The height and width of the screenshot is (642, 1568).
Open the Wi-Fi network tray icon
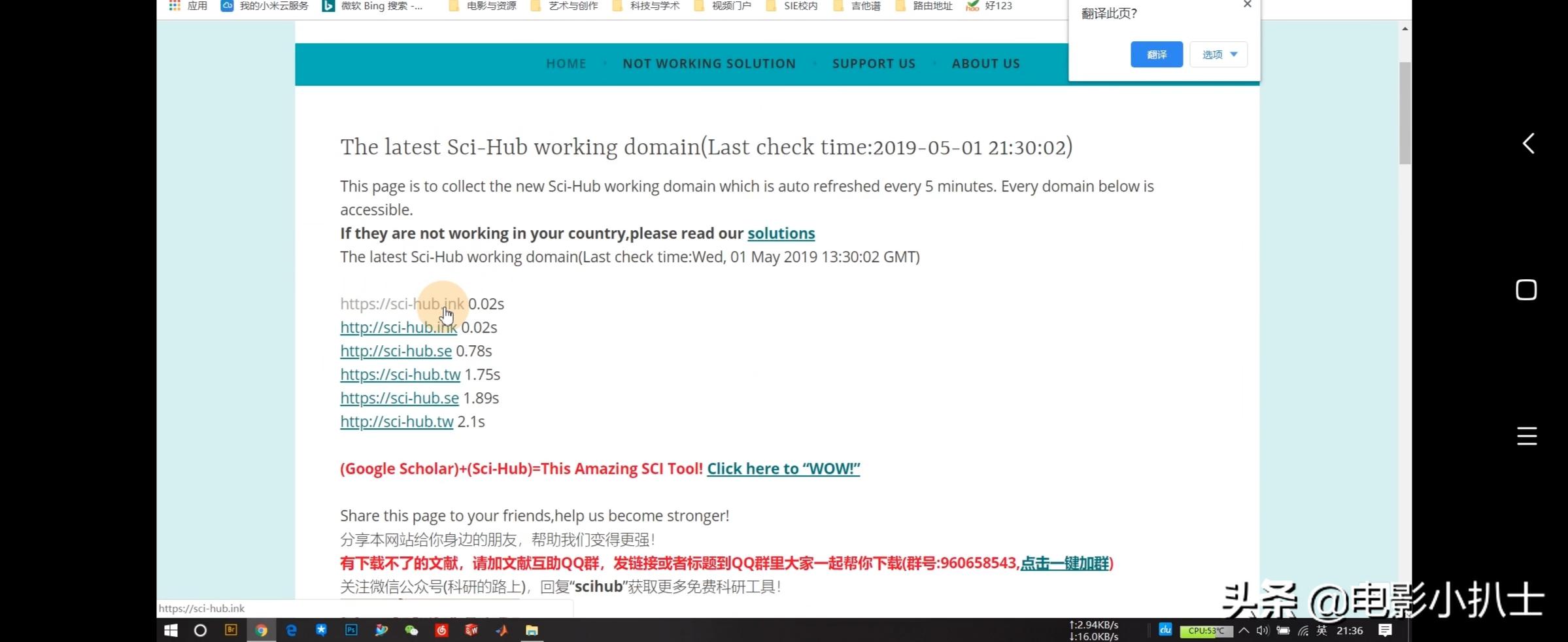(1303, 630)
